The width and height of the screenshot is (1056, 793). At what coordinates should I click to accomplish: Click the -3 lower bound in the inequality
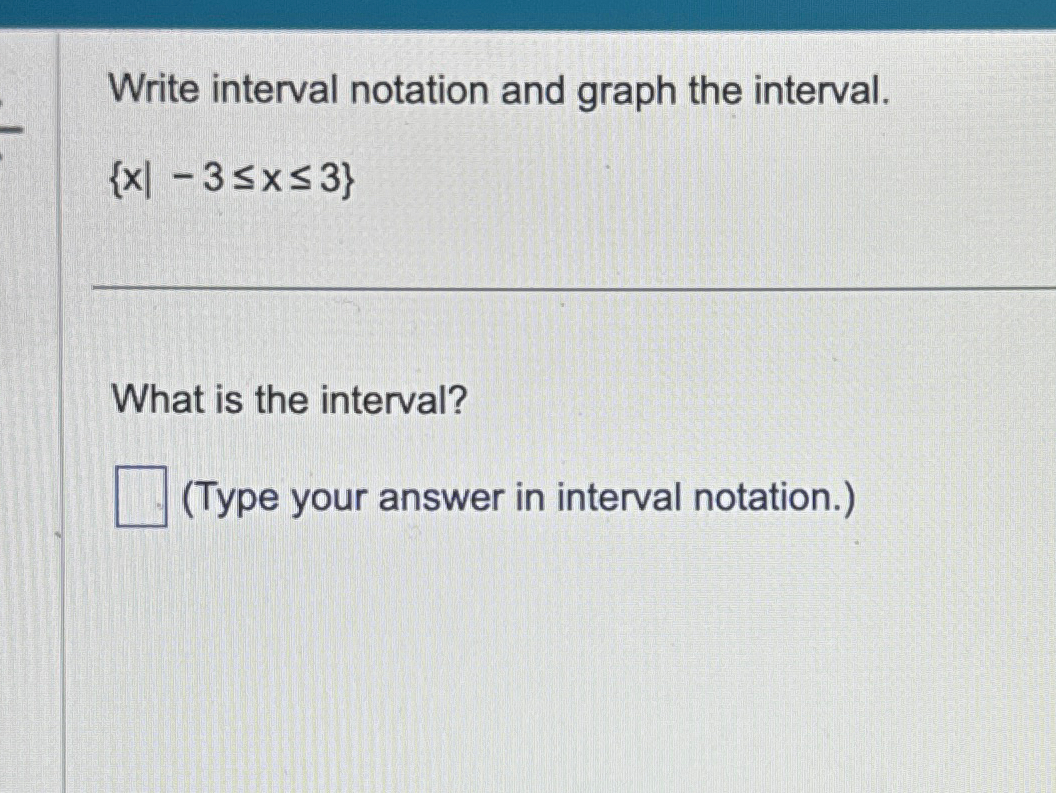pos(198,179)
